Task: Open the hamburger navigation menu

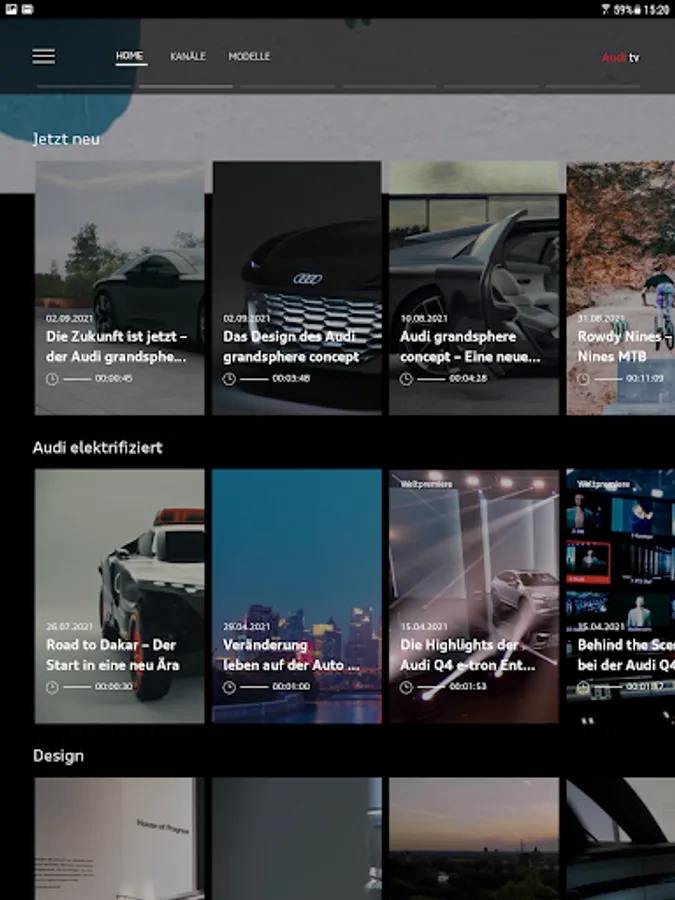Action: tap(44, 56)
